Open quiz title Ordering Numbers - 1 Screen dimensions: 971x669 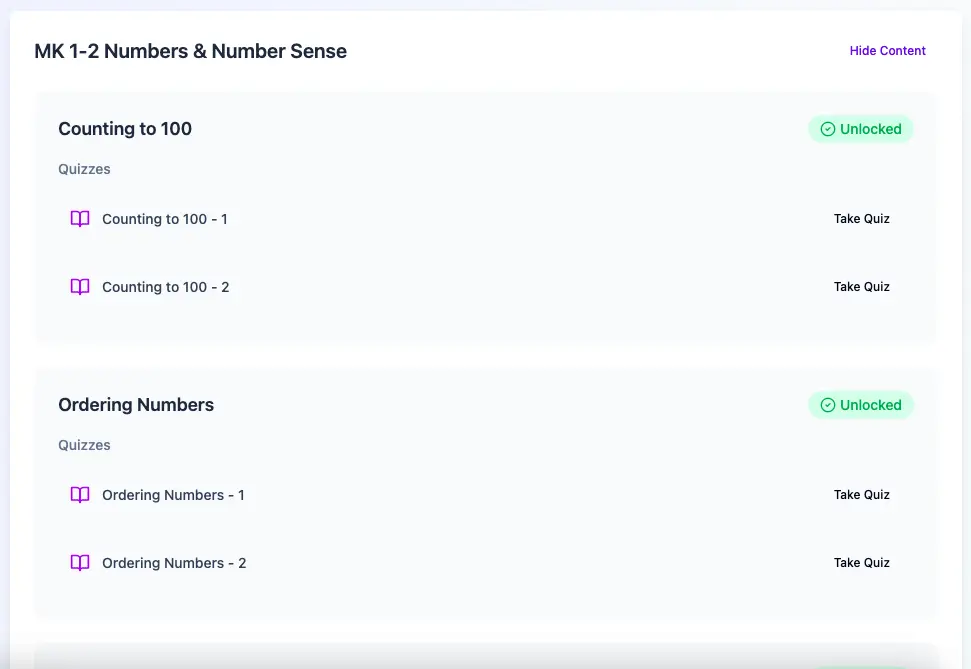(x=173, y=496)
